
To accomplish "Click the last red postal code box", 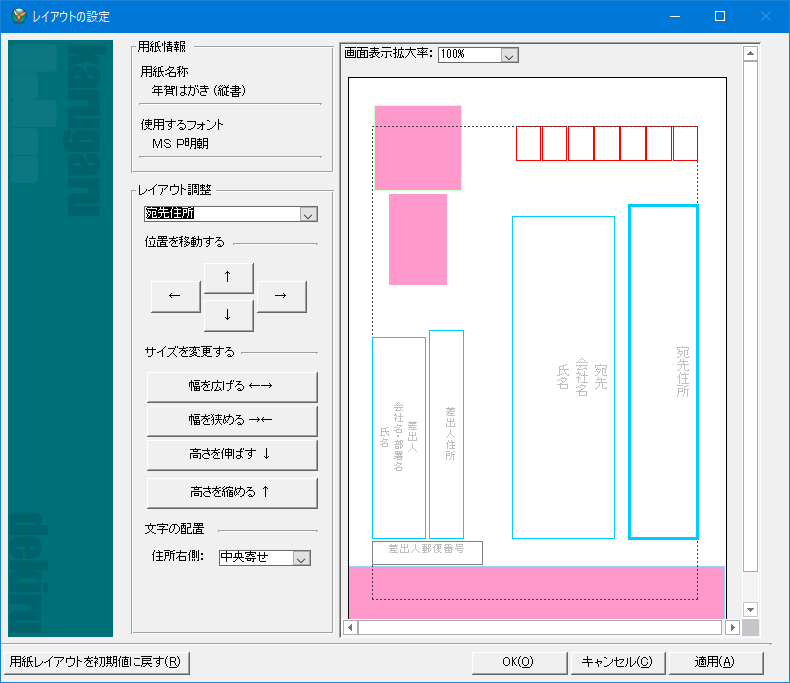I will tap(685, 144).
